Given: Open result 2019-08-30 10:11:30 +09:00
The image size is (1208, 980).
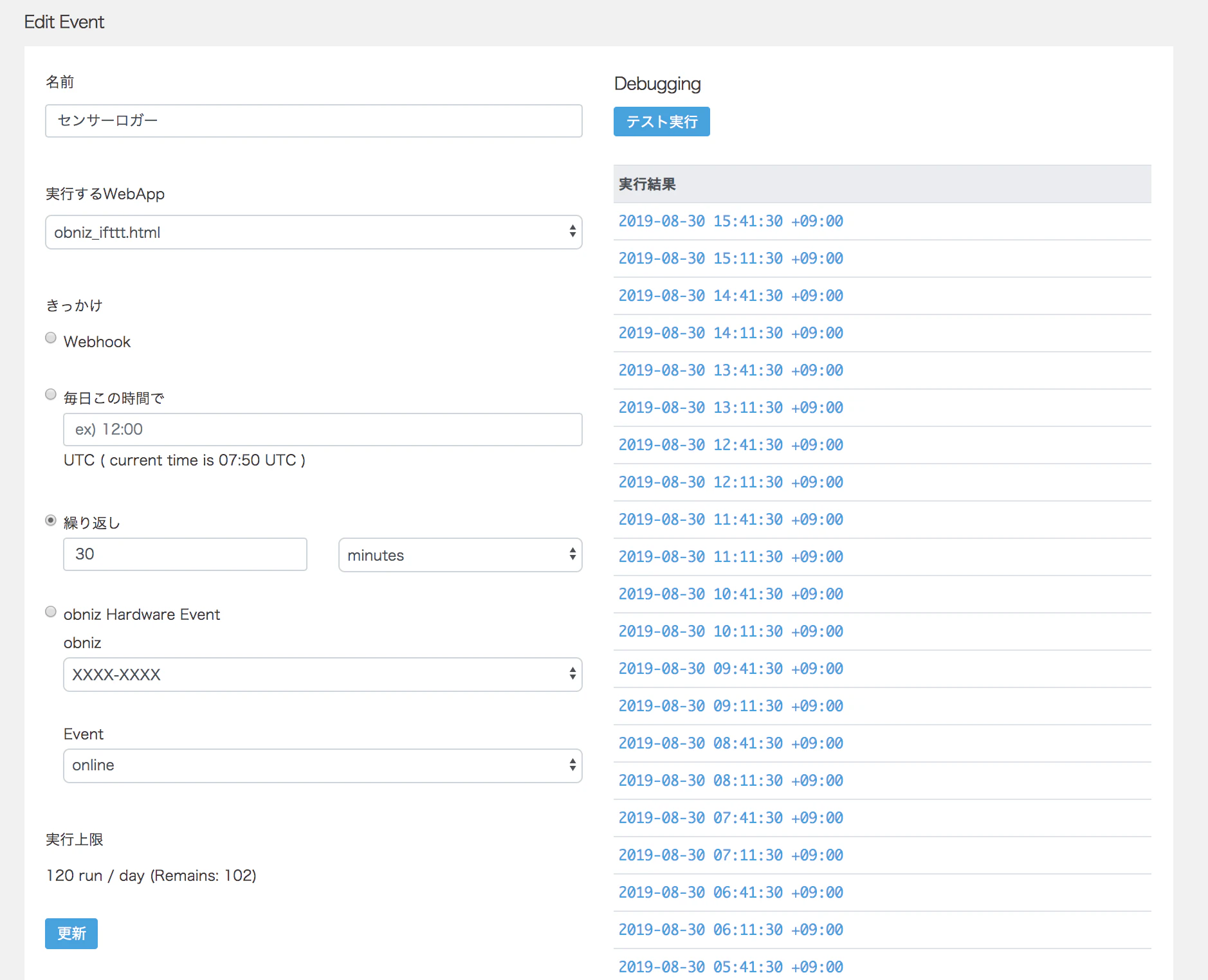Looking at the screenshot, I should [x=731, y=631].
